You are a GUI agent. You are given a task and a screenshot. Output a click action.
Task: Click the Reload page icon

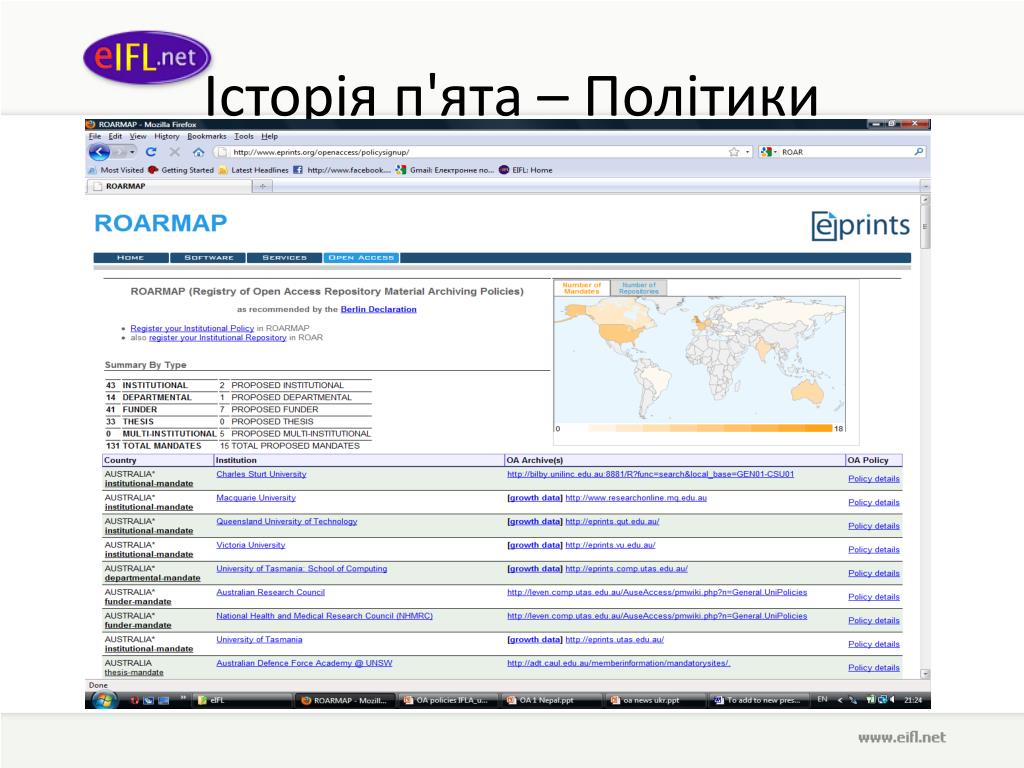[151, 152]
